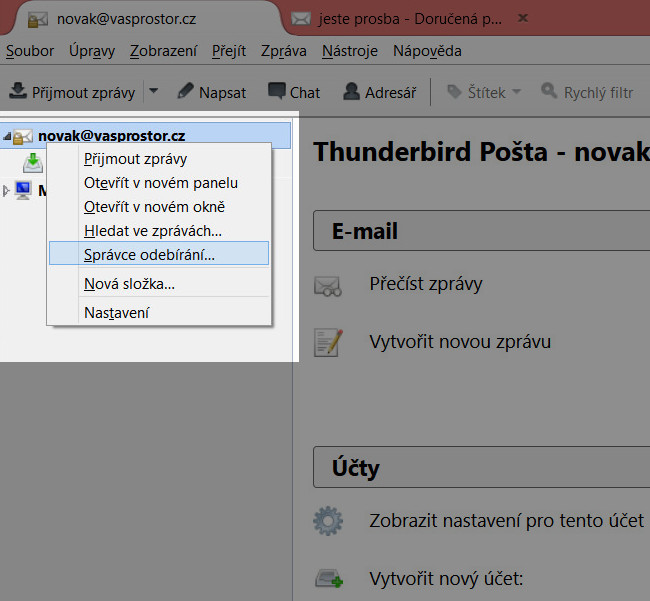Viewport: 650px width, 601px height.
Task: Click the account settings gear icon
Action: tap(328, 521)
